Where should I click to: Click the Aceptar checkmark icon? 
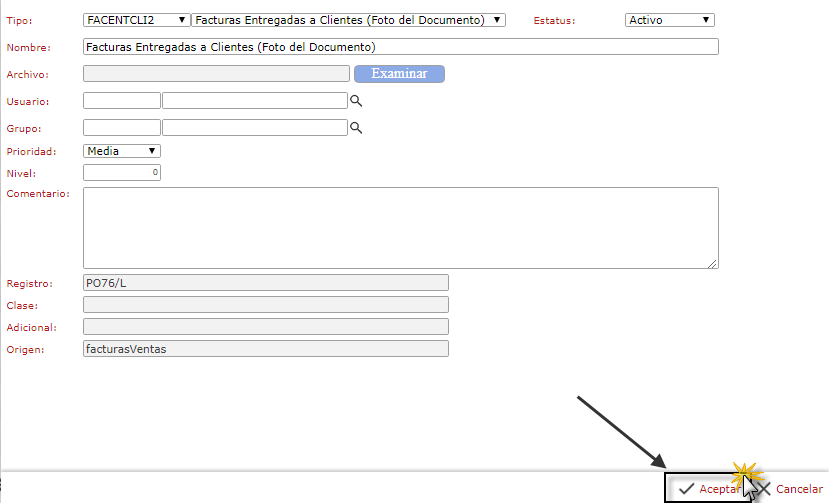point(685,489)
